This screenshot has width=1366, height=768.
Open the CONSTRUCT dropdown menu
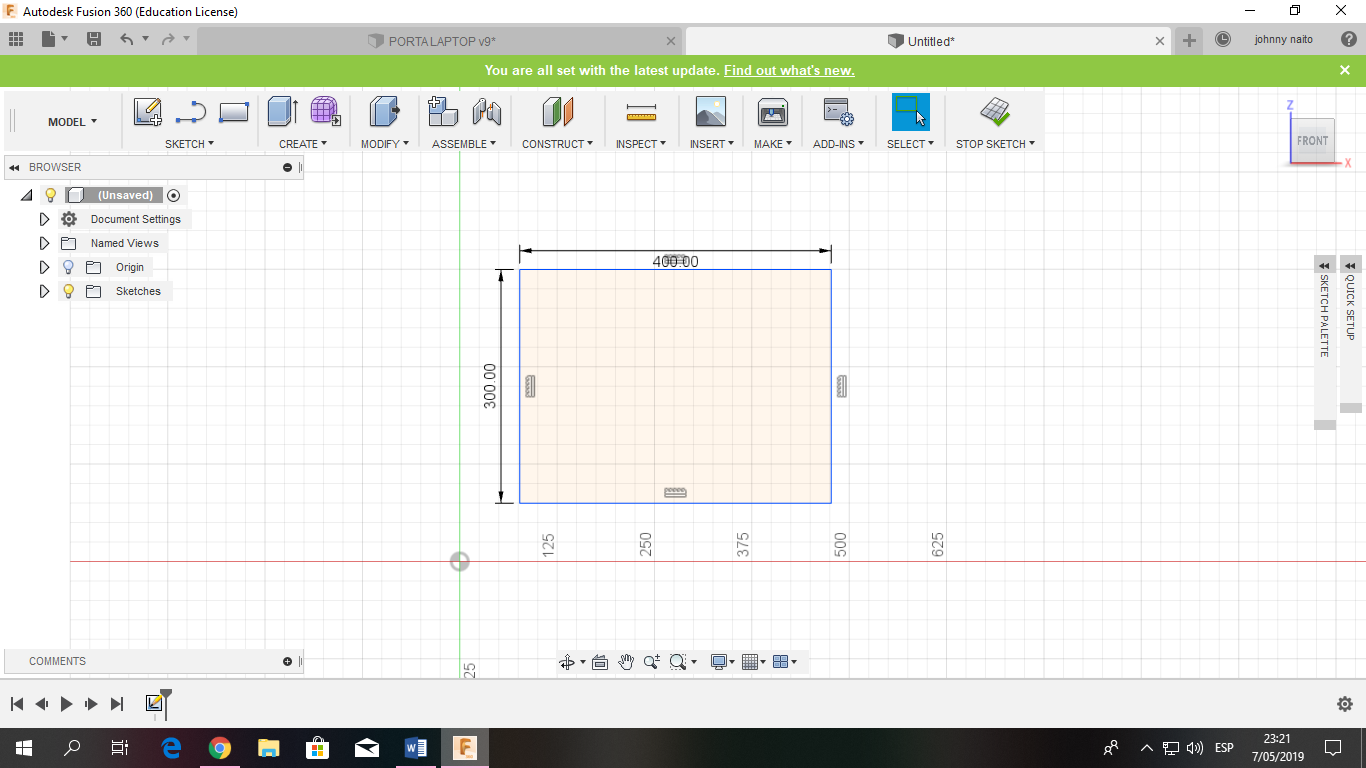point(557,144)
